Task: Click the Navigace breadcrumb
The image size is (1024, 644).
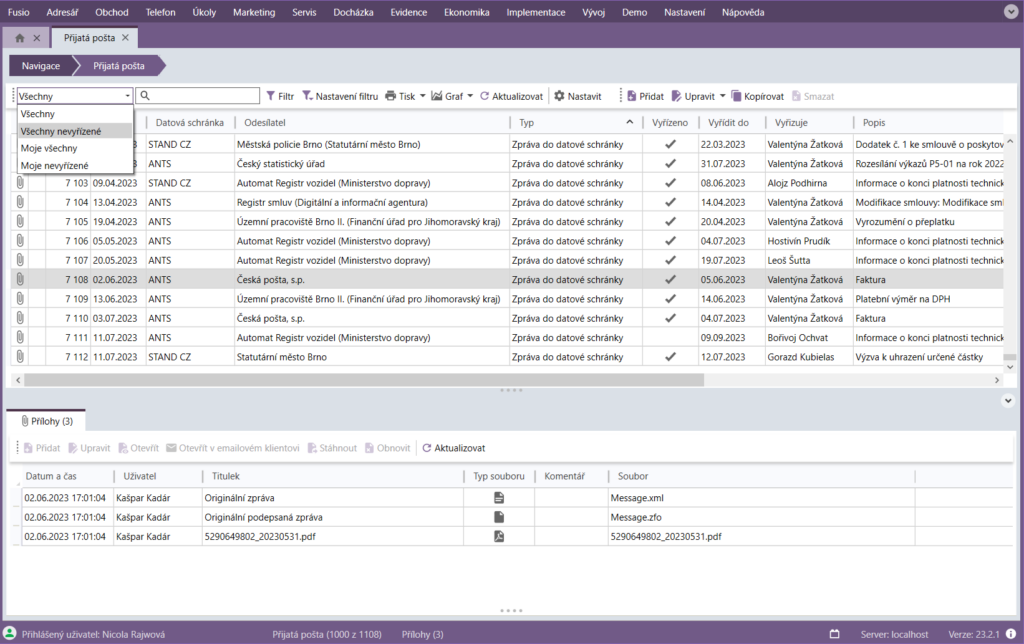Action: (42, 66)
